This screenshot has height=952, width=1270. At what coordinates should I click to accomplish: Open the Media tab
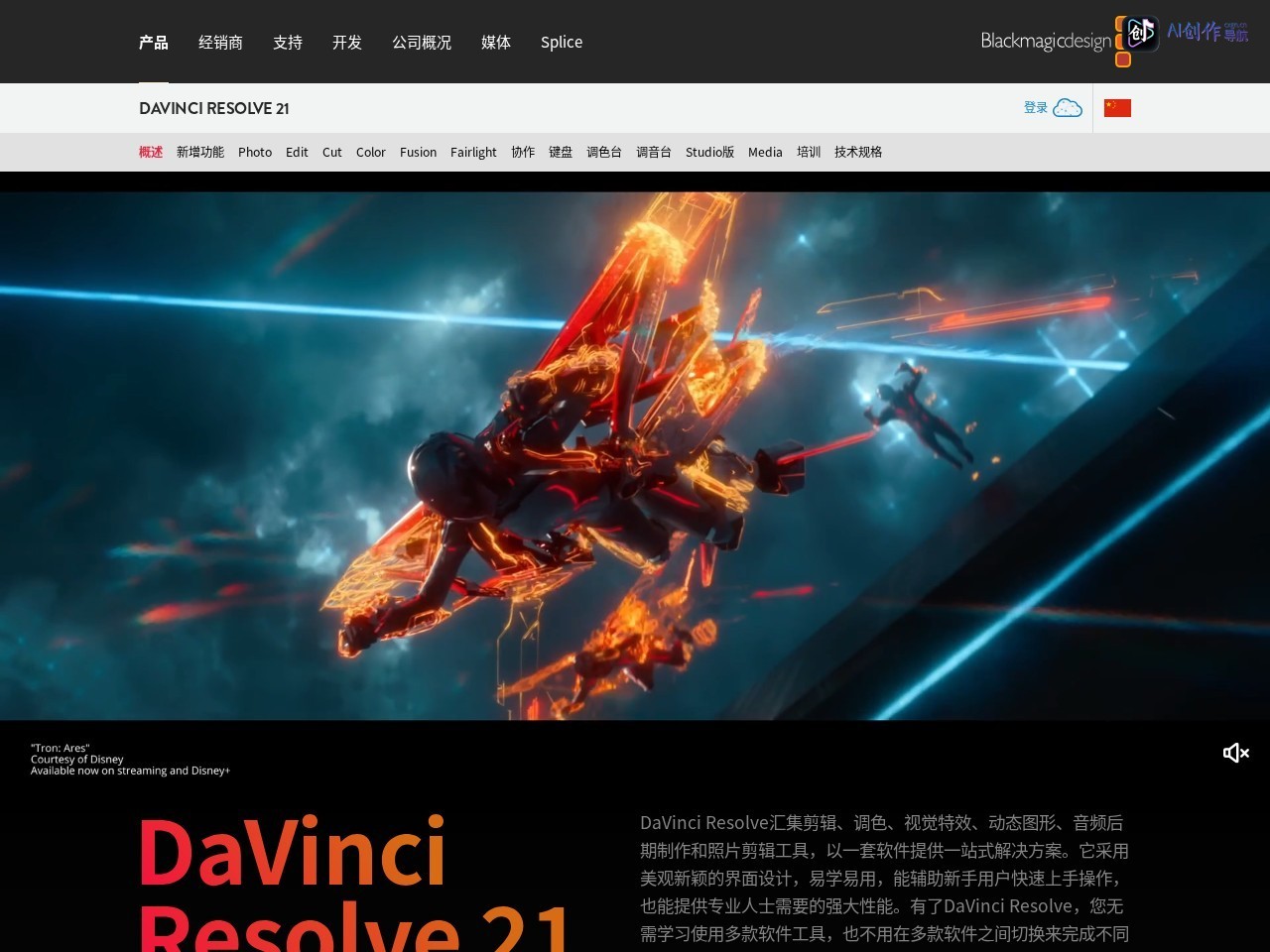tap(765, 152)
